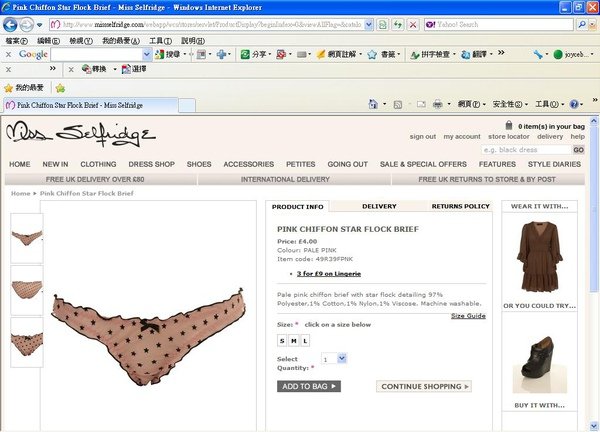Click the first product thumbnail front view
This screenshot has width=600, height=432.
(x=27, y=238)
